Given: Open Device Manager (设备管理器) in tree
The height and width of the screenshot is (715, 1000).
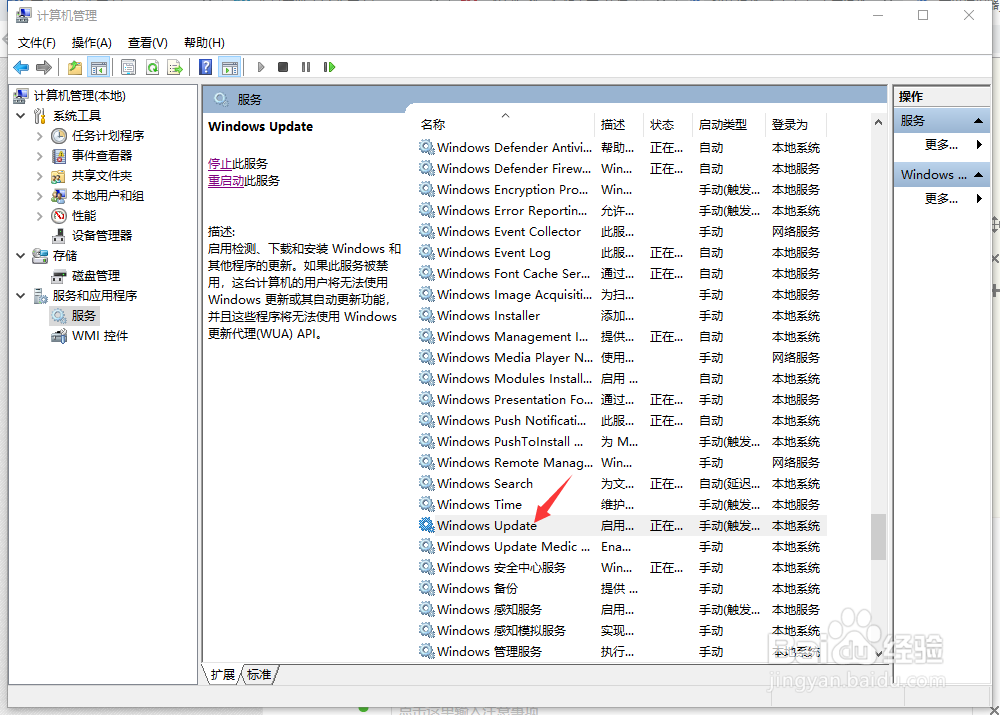Looking at the screenshot, I should [x=101, y=235].
